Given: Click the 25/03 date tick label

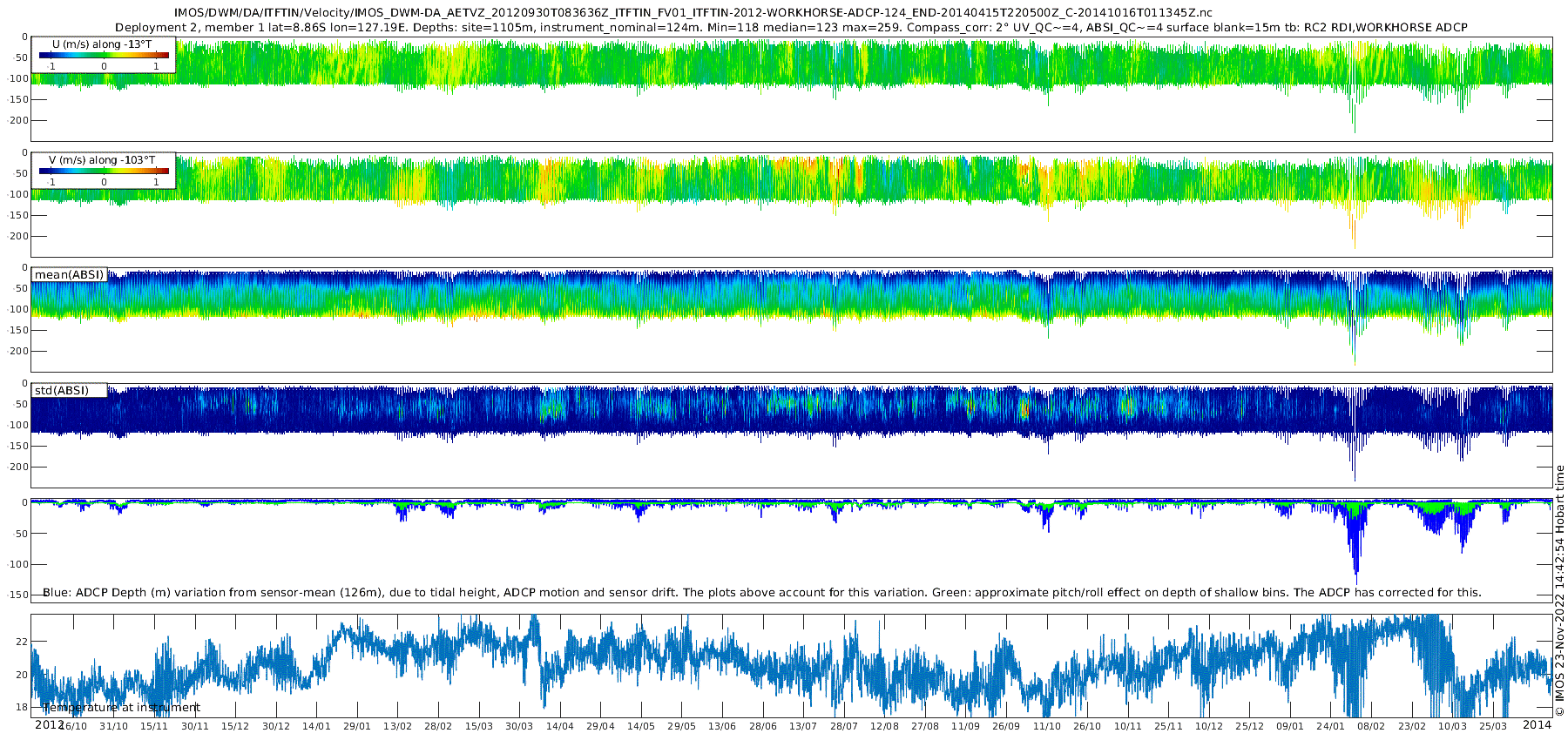Looking at the screenshot, I should coord(1493,727).
